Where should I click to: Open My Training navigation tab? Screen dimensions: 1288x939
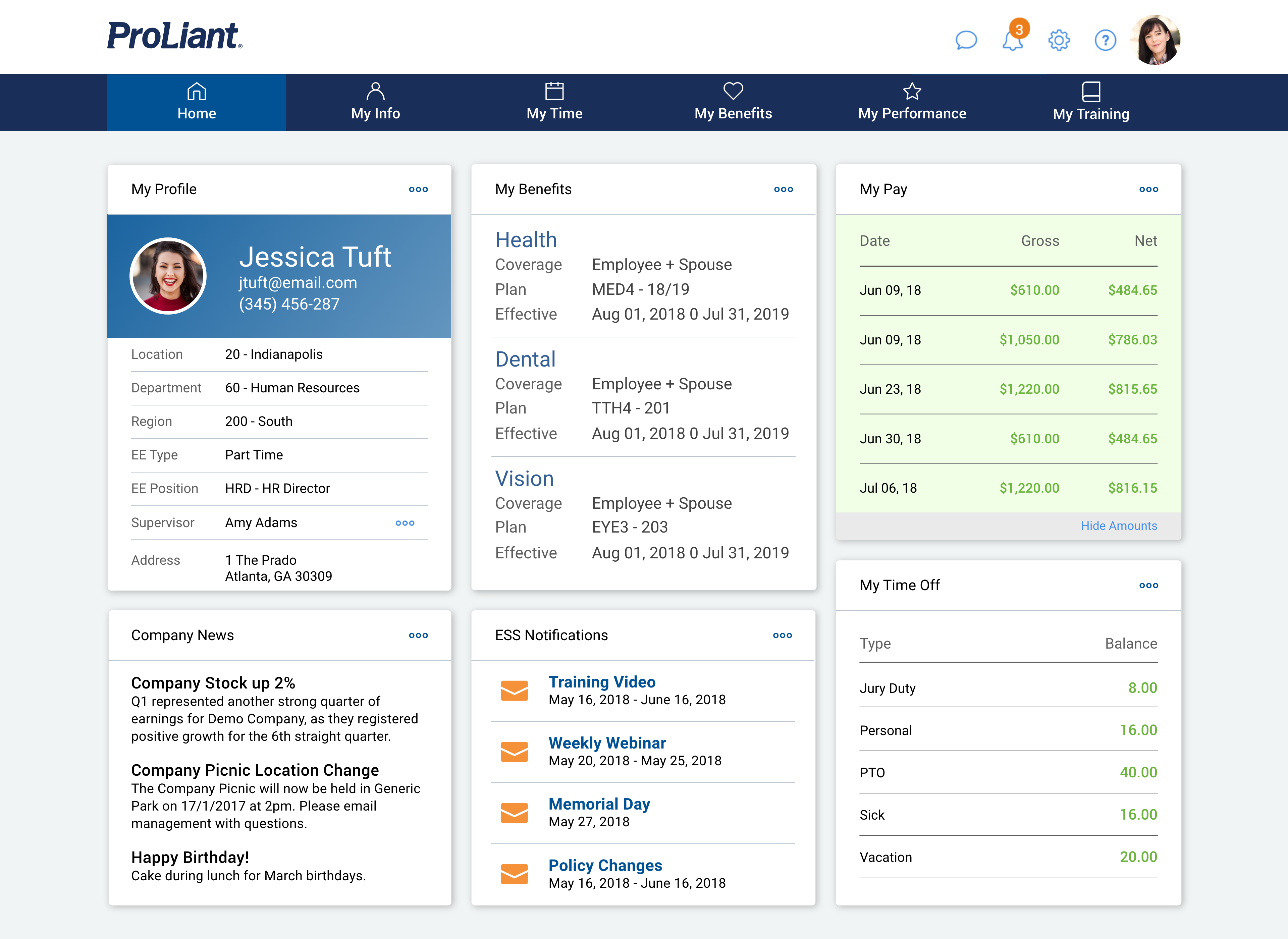1090,102
